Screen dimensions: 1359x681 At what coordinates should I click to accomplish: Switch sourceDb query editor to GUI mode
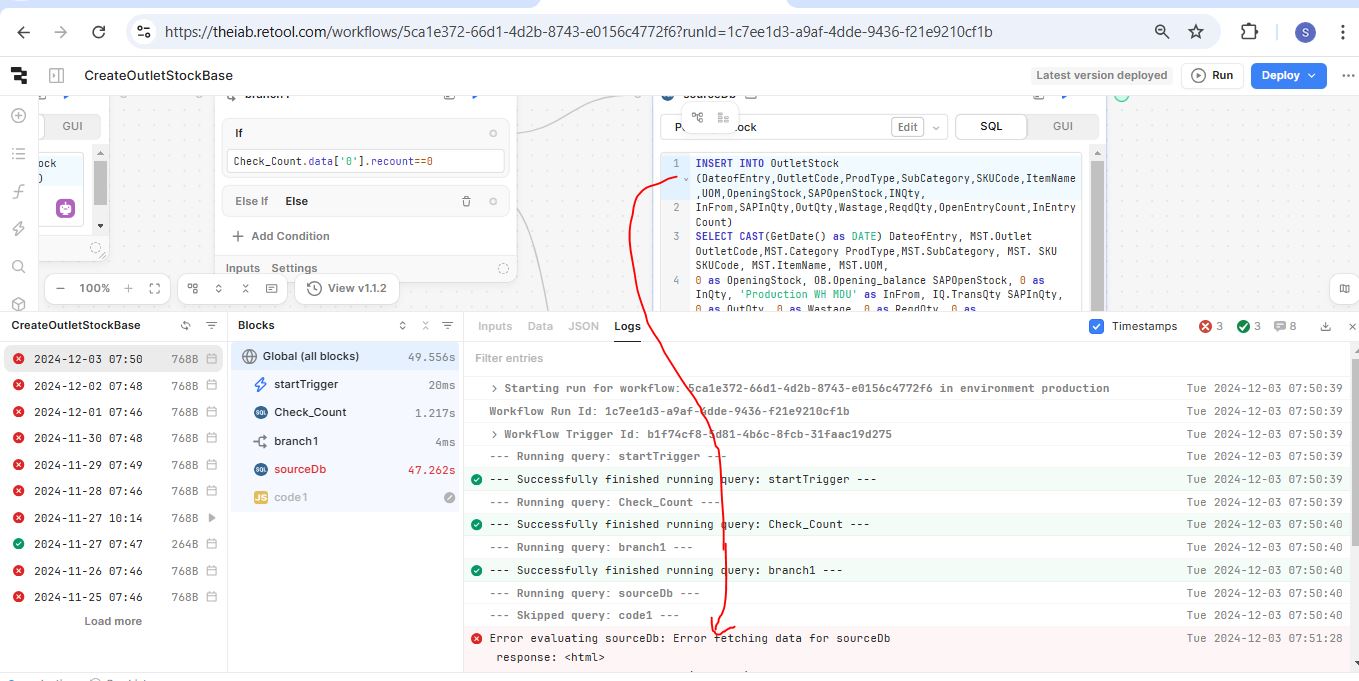pos(1062,127)
